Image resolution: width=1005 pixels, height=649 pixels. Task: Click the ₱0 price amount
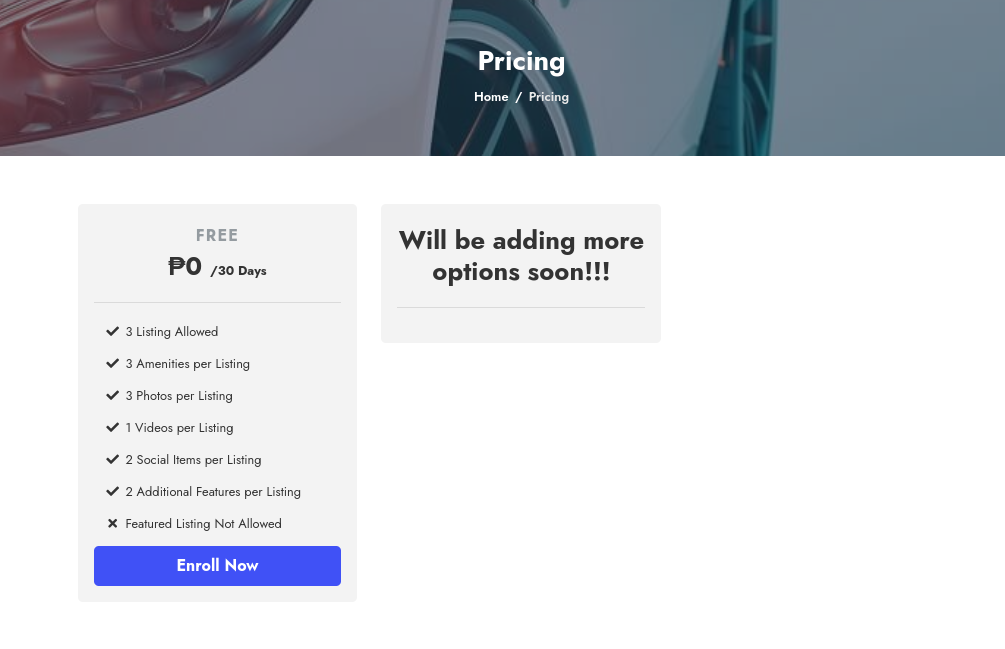coord(185,267)
